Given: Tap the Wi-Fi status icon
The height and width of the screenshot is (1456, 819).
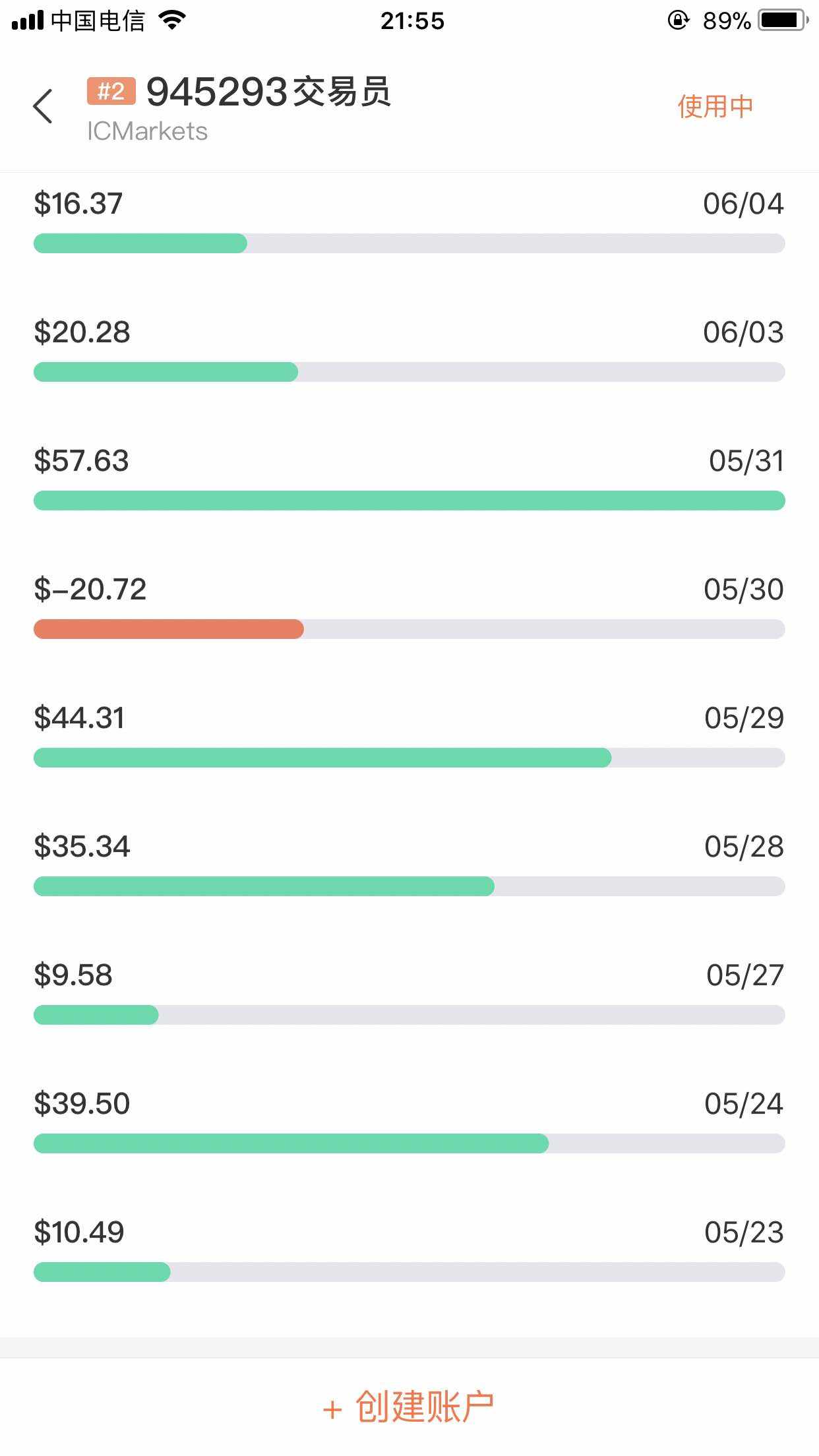Looking at the screenshot, I should pos(173,20).
